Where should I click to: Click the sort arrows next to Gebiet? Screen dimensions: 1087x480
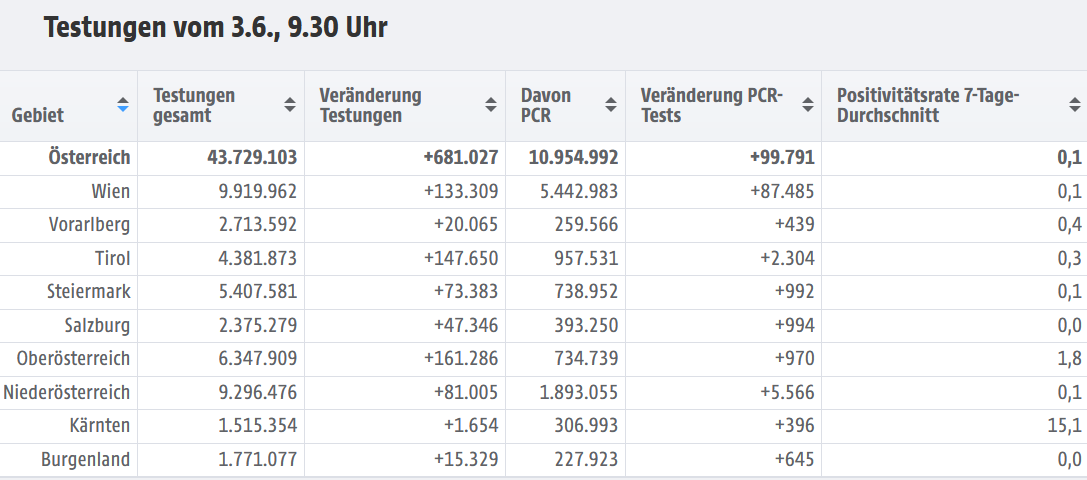coord(123,104)
